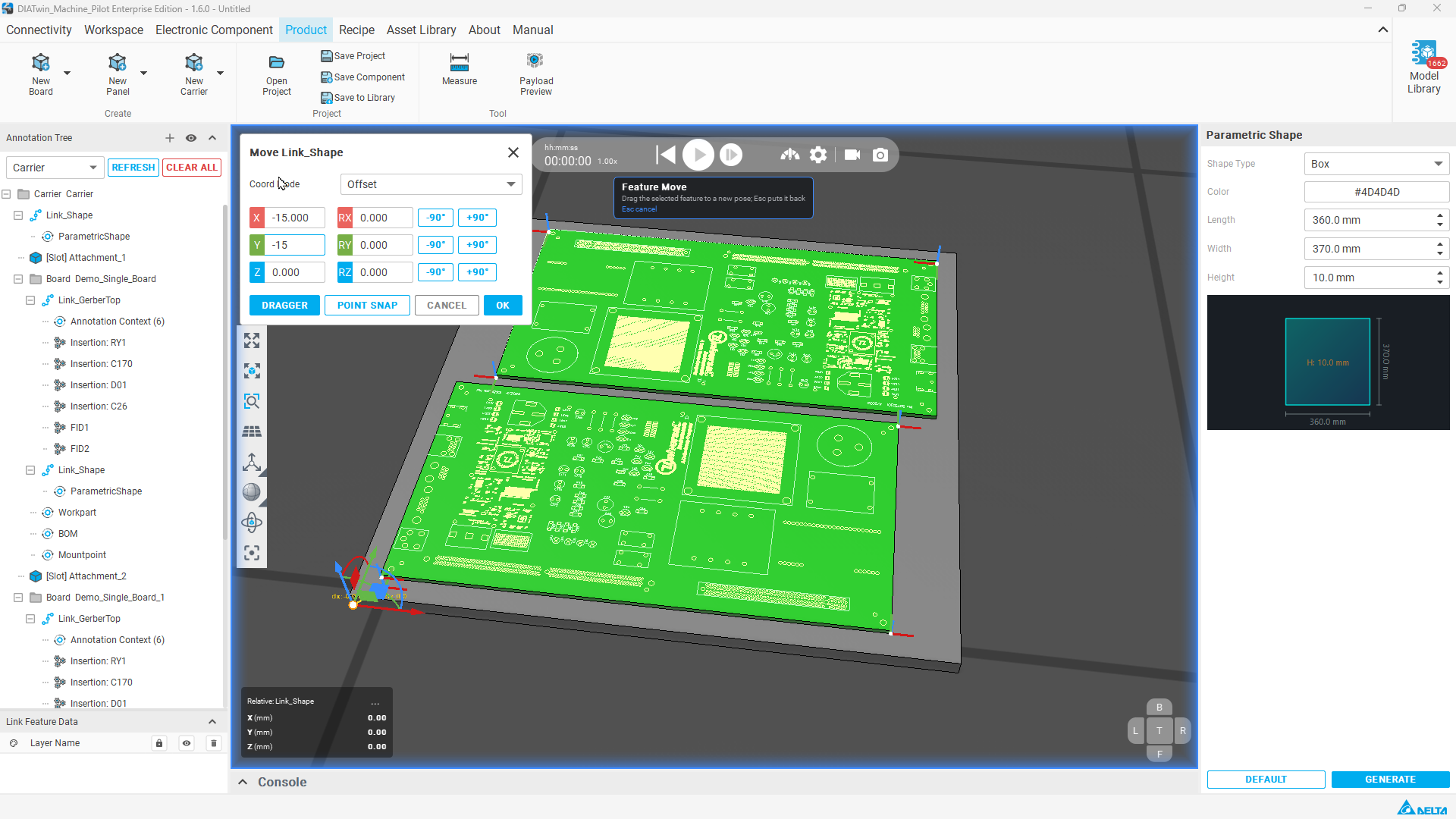Screen dimensions: 1456x819
Task: Click the New Panel icon
Action: (x=118, y=62)
